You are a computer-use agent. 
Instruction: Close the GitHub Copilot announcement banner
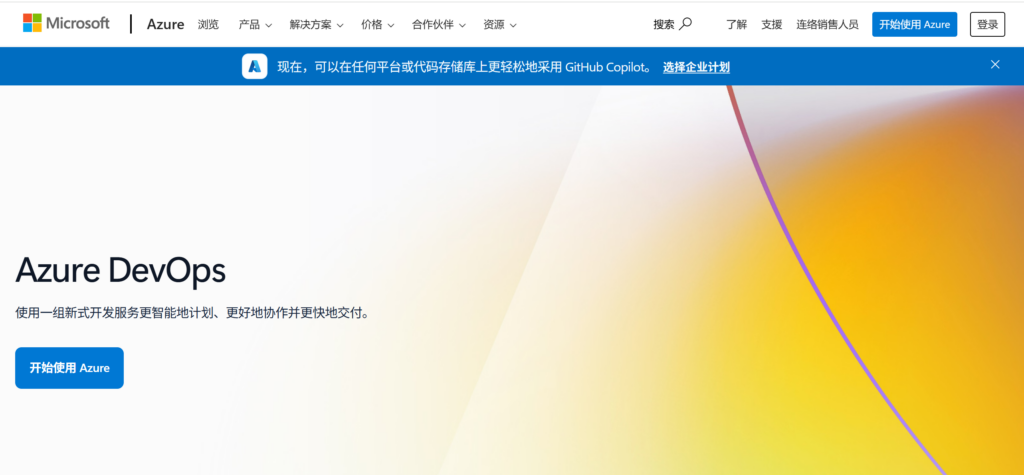[x=995, y=64]
